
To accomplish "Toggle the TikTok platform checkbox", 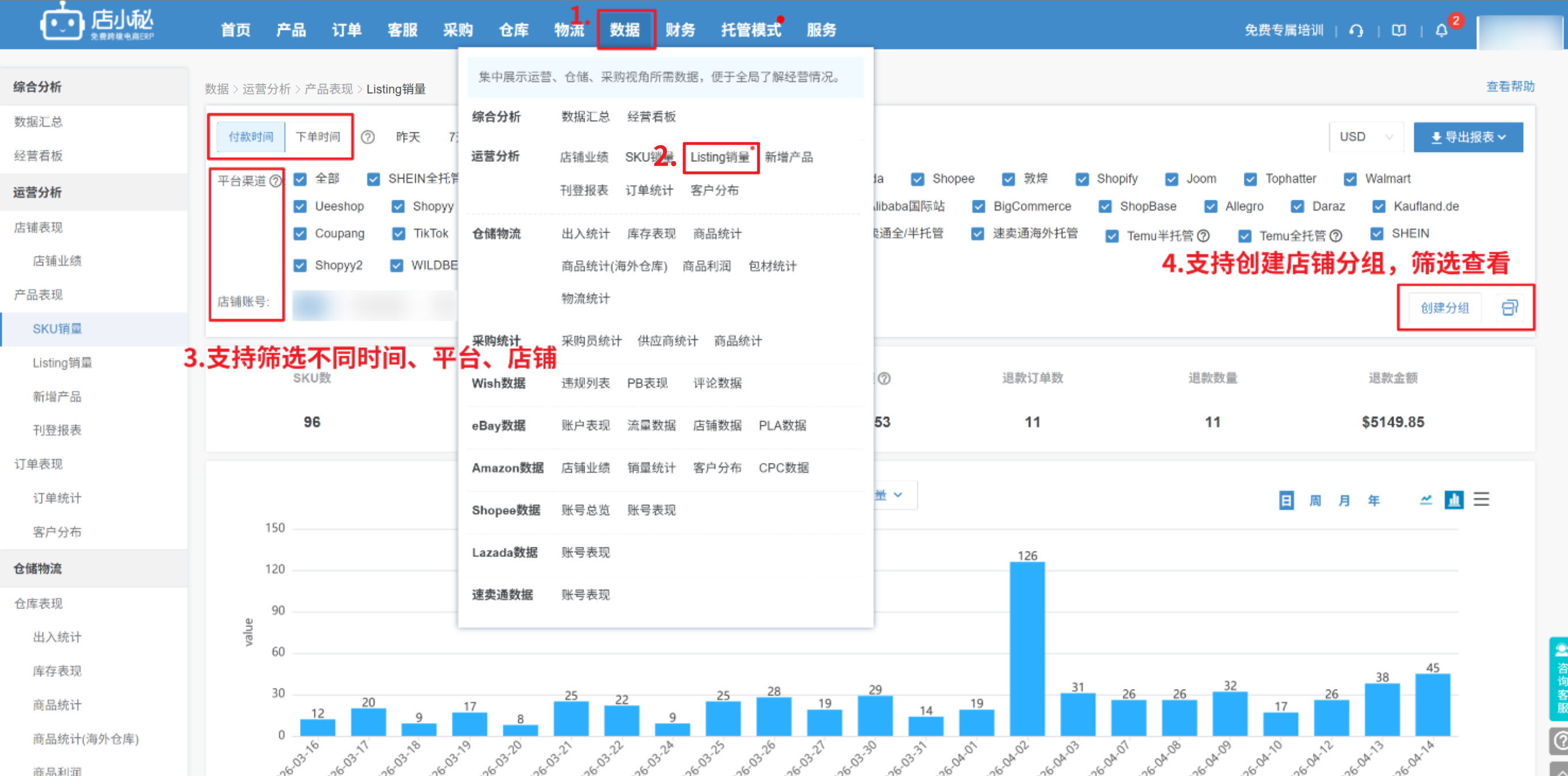I will point(398,234).
